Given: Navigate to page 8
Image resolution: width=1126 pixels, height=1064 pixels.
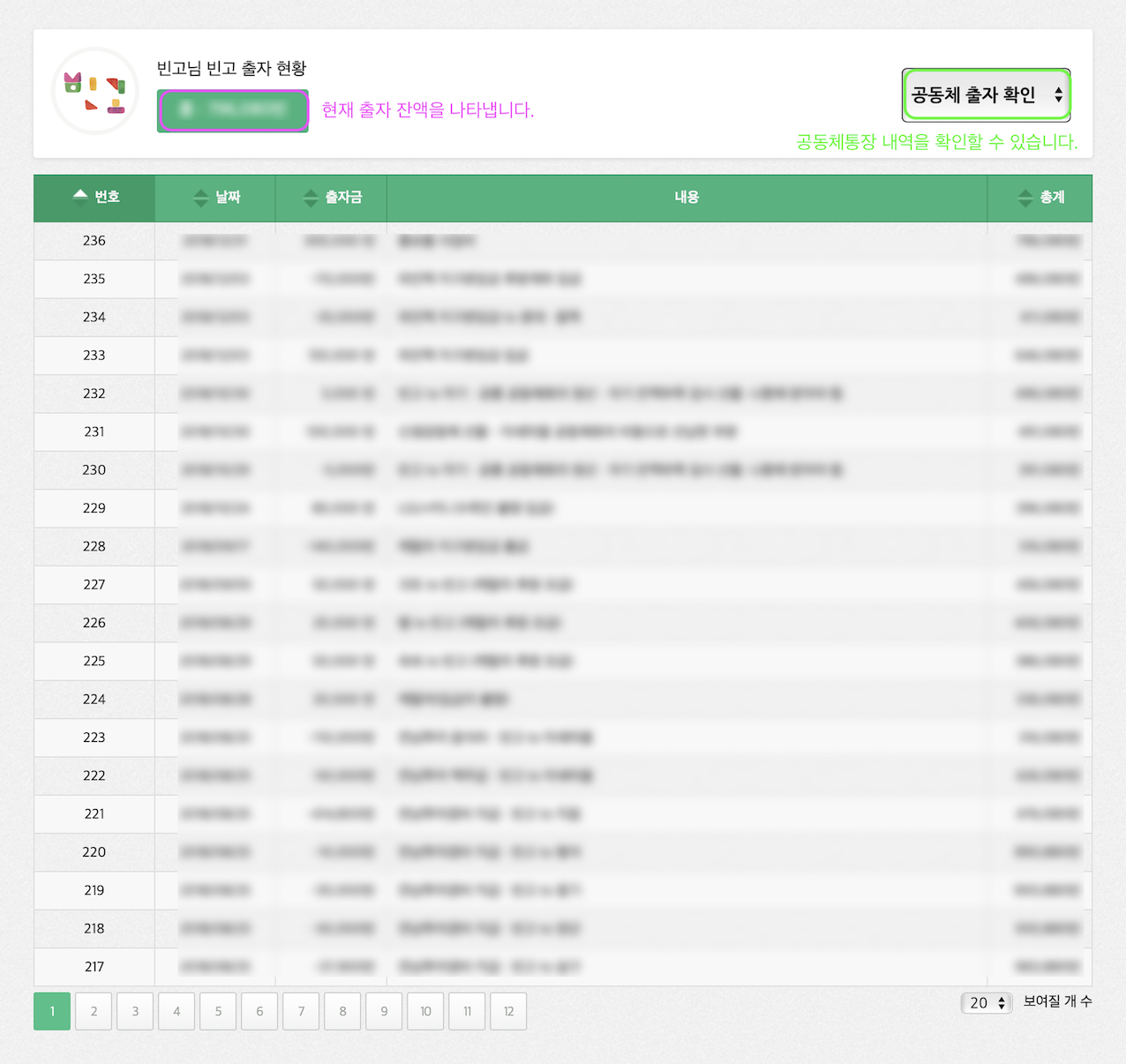Looking at the screenshot, I should coord(342,1011).
